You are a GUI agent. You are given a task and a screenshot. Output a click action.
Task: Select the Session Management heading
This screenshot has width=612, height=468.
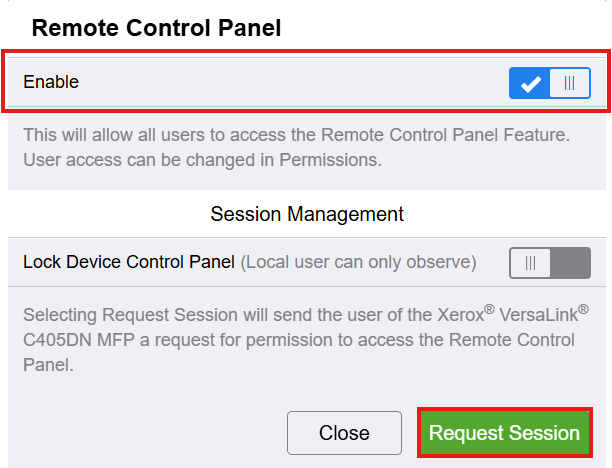[x=307, y=214]
